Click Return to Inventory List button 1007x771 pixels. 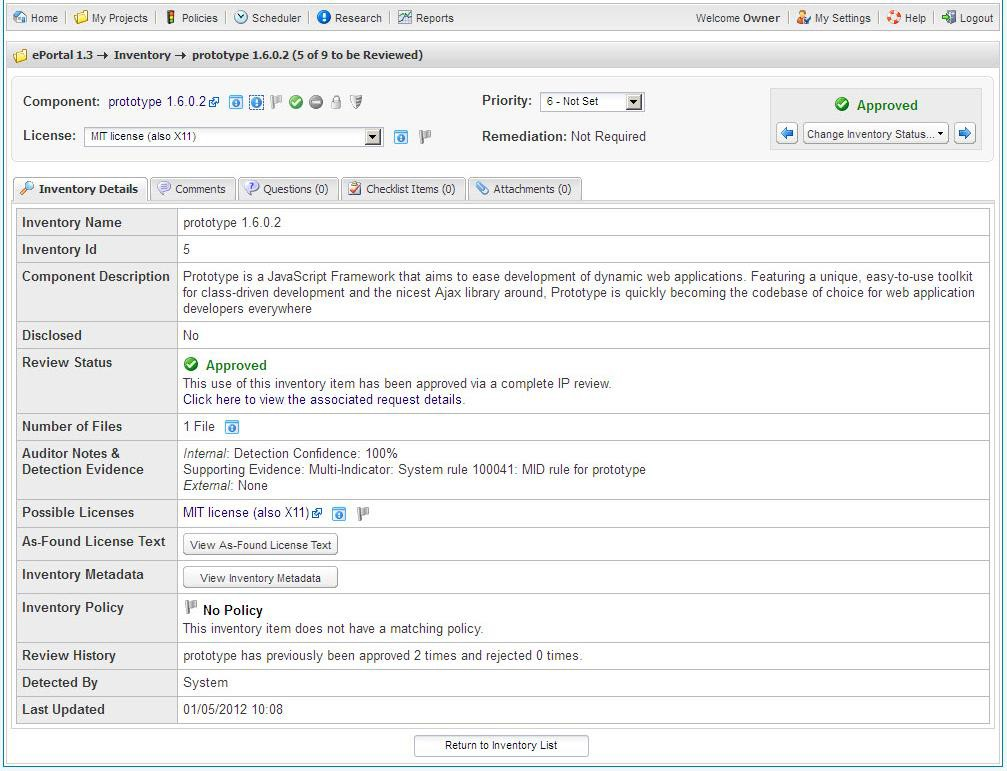(x=501, y=745)
